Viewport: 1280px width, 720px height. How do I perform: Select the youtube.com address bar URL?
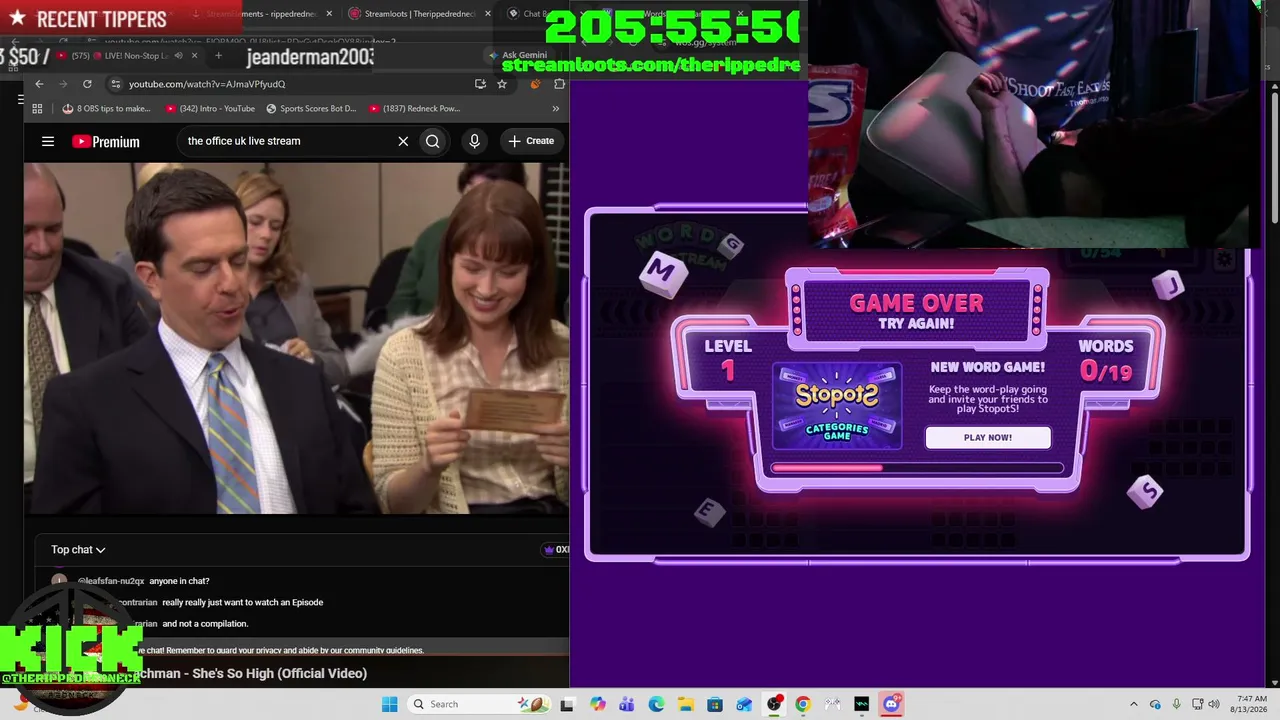tap(207, 84)
